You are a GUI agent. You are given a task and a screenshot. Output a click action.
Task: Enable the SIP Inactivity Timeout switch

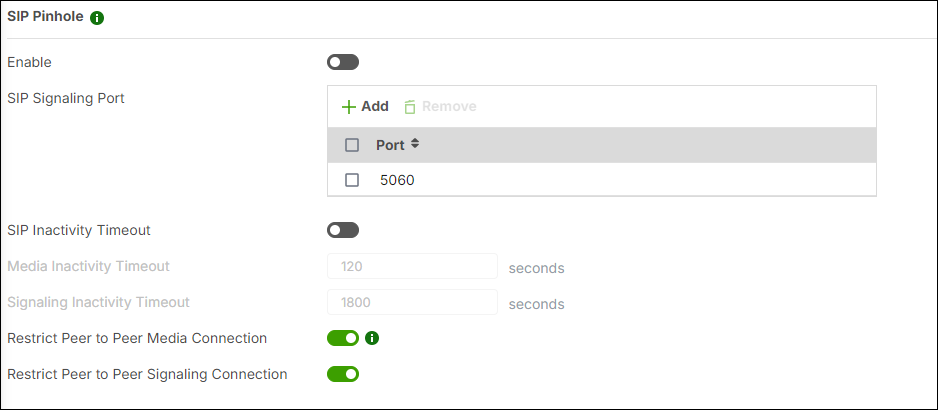(x=342, y=230)
